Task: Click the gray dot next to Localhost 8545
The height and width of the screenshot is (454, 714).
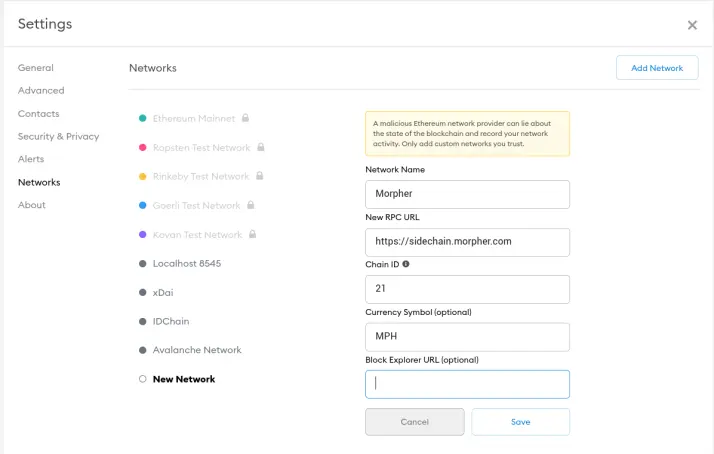Action: pyautogui.click(x=143, y=264)
